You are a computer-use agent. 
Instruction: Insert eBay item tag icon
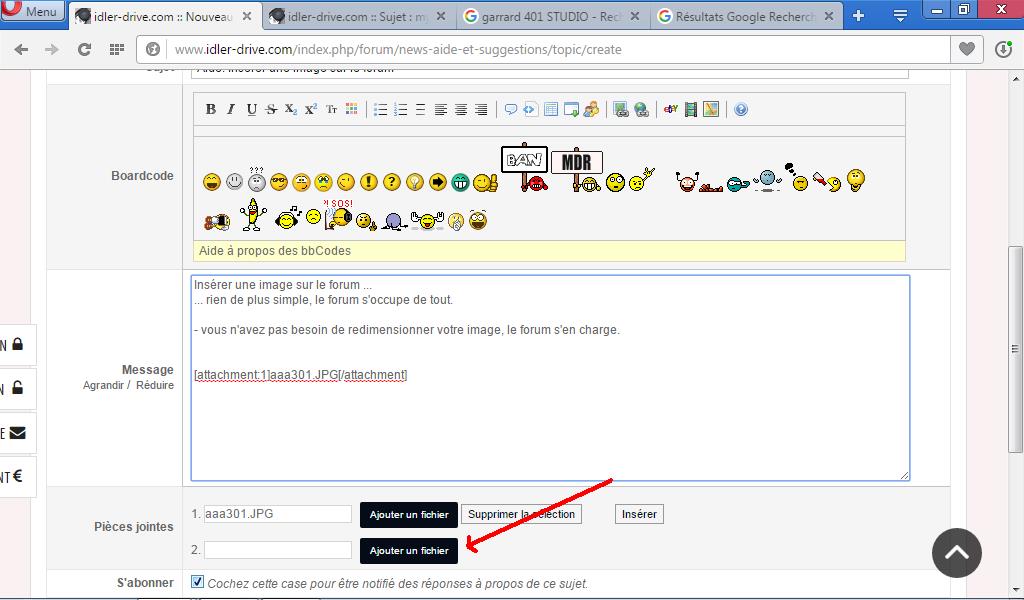(x=670, y=110)
